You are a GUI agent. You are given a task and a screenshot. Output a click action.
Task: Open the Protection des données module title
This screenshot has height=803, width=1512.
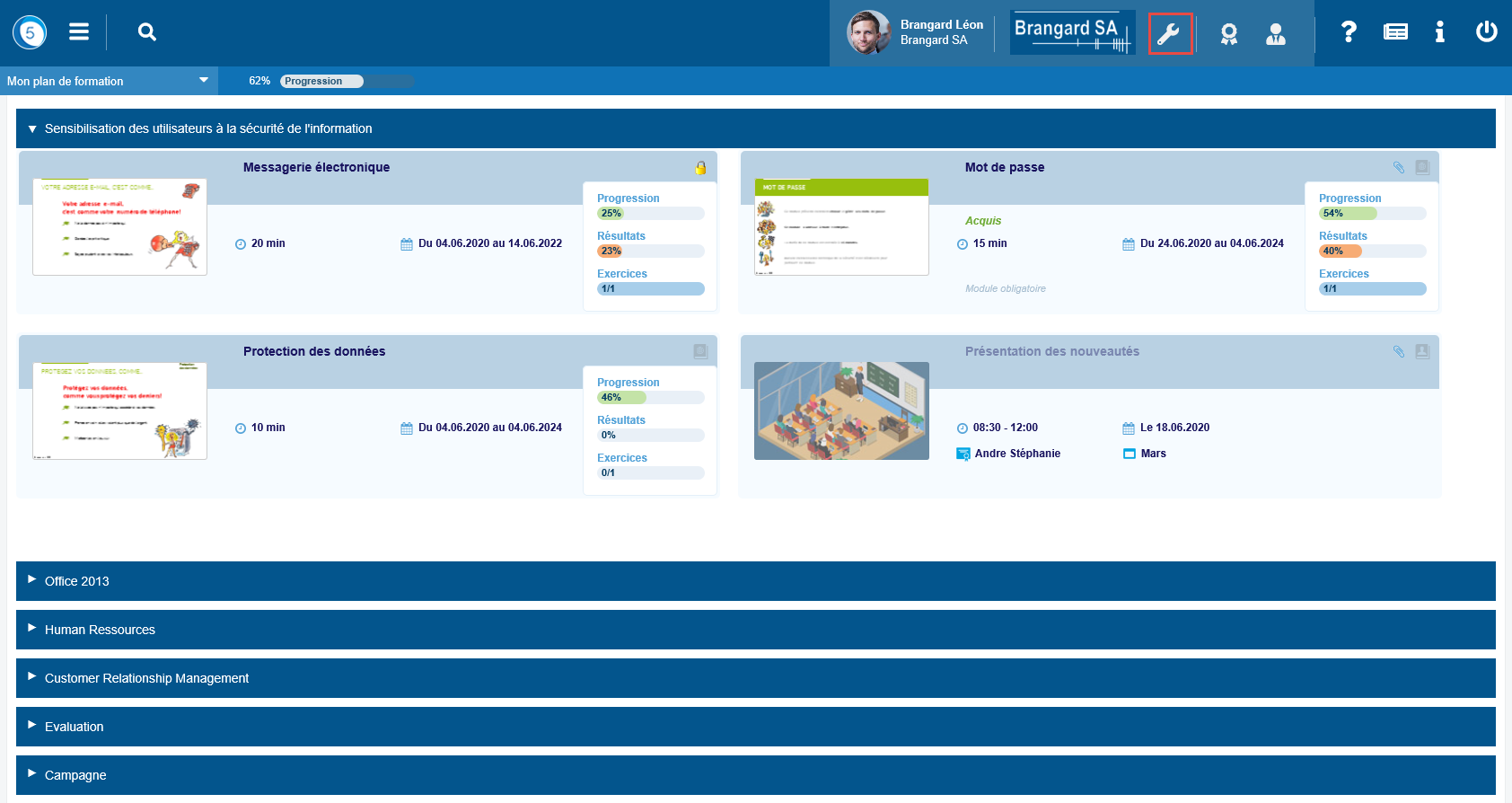coord(314,351)
